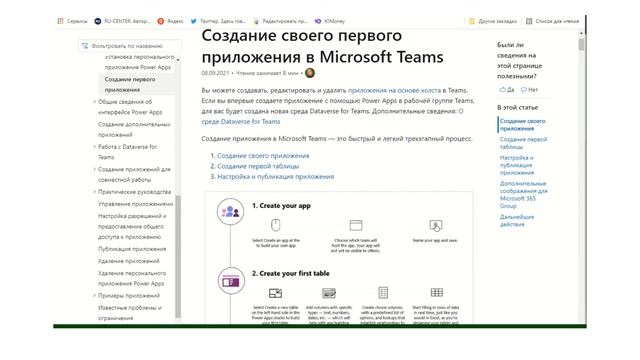Image resolution: width=640 pixels, height=360 pixels.
Task: Jump to Создание первой таблицы in article nav
Action: [x=523, y=143]
